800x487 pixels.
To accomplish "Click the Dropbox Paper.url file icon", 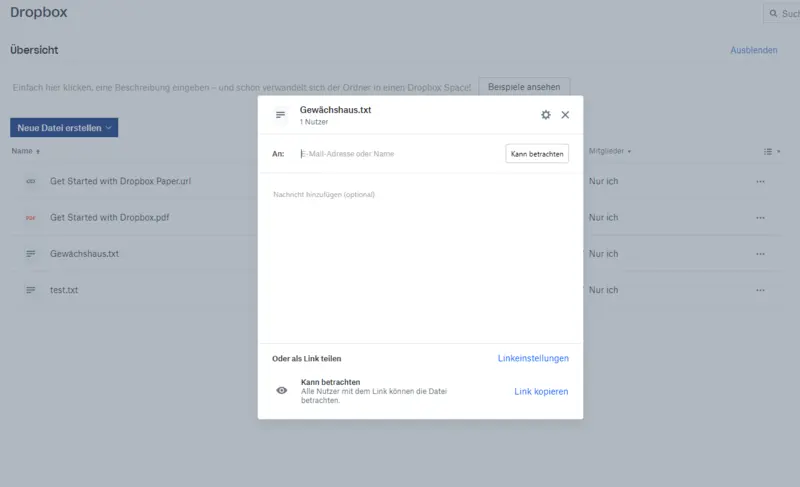I will 30,181.
